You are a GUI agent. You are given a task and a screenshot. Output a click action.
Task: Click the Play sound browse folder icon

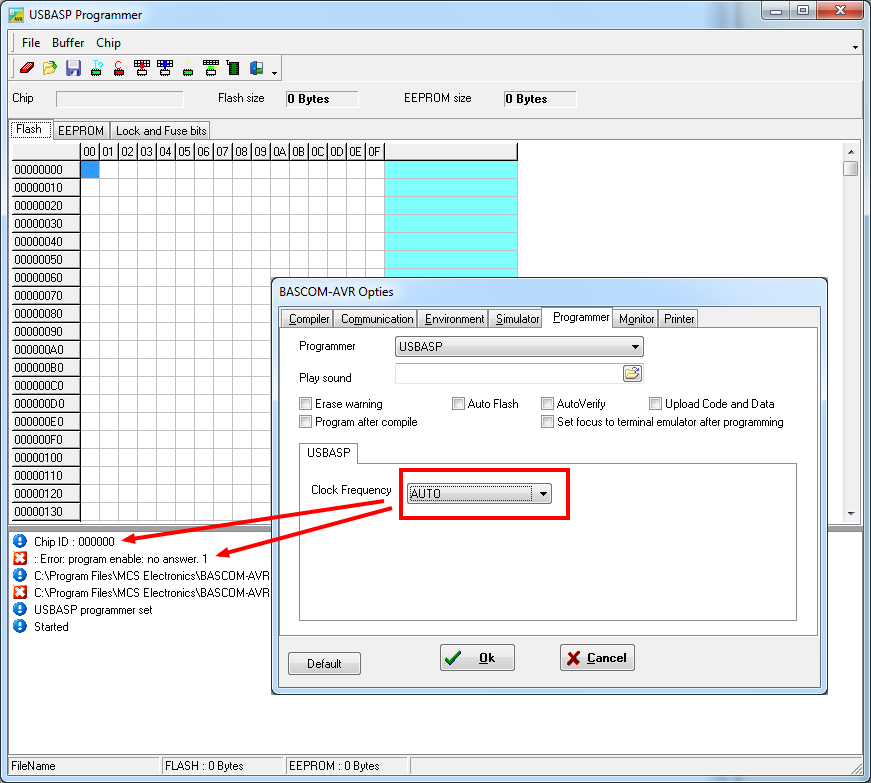(632, 373)
